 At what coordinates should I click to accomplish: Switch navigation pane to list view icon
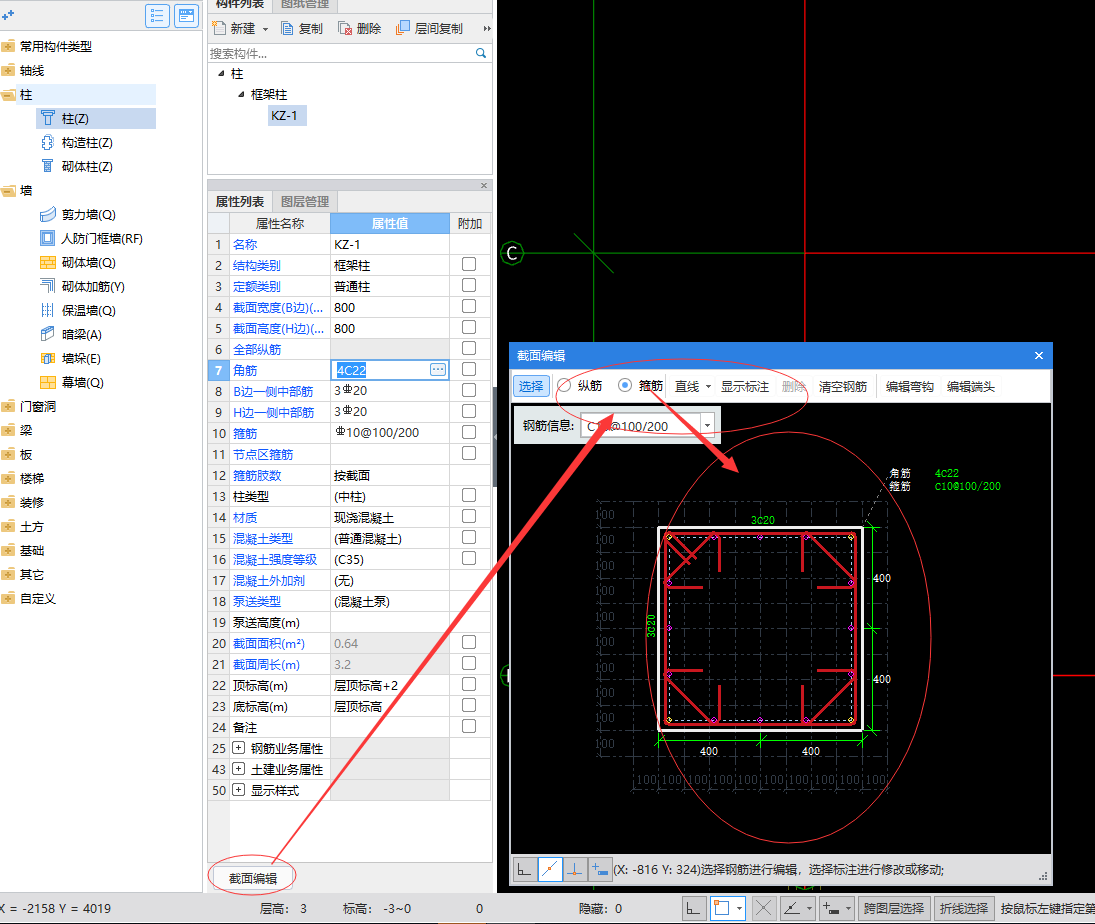(x=157, y=15)
